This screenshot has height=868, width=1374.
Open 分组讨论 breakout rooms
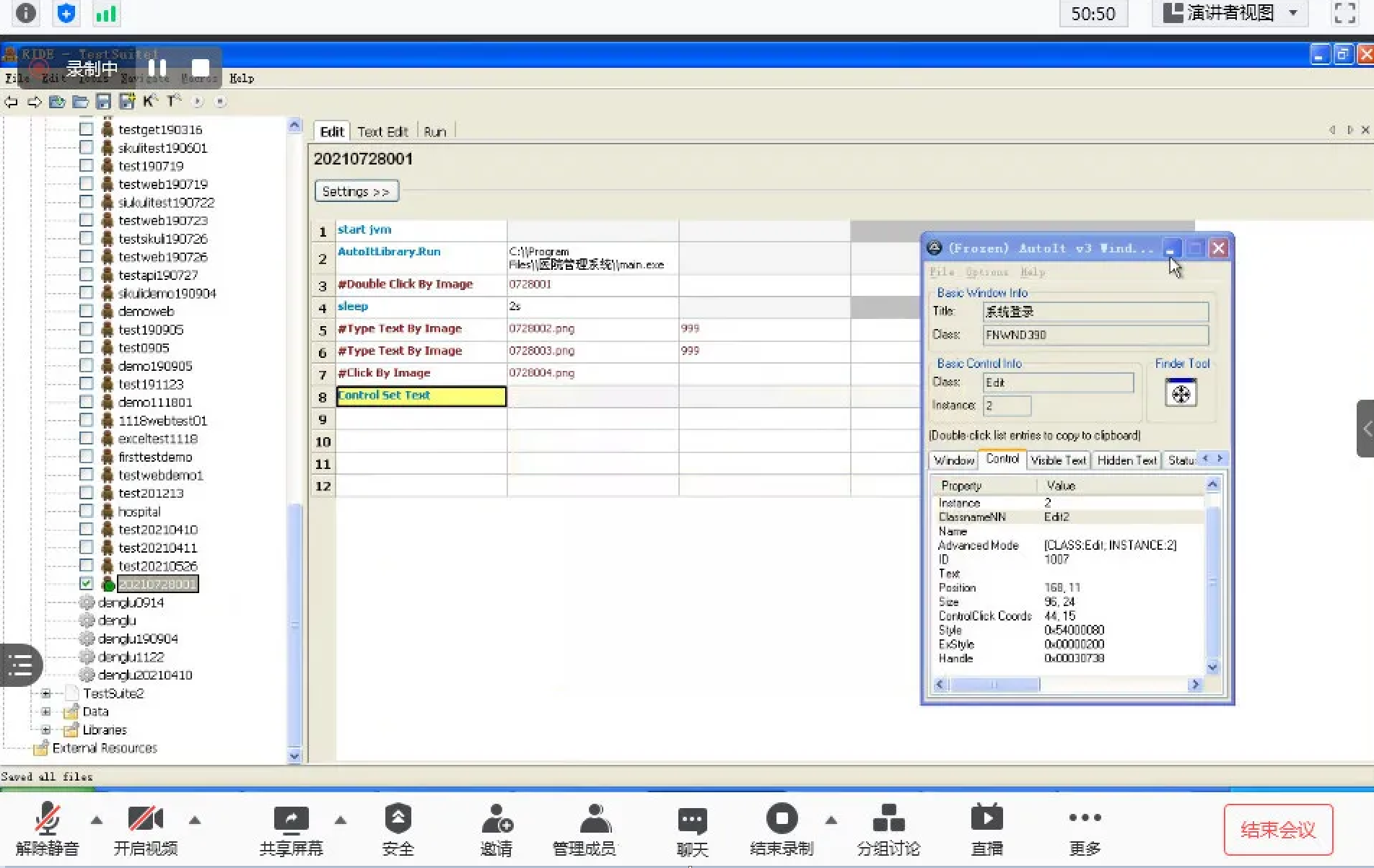(888, 830)
